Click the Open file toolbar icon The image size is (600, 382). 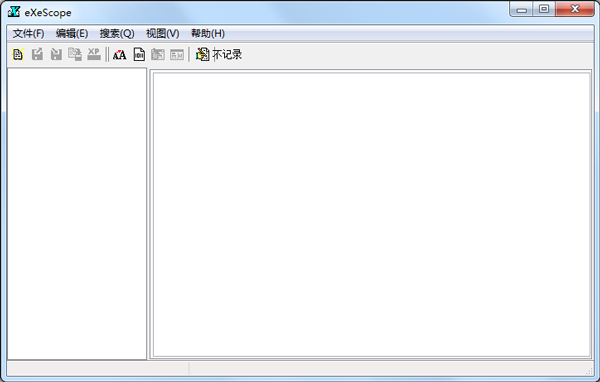pos(18,54)
